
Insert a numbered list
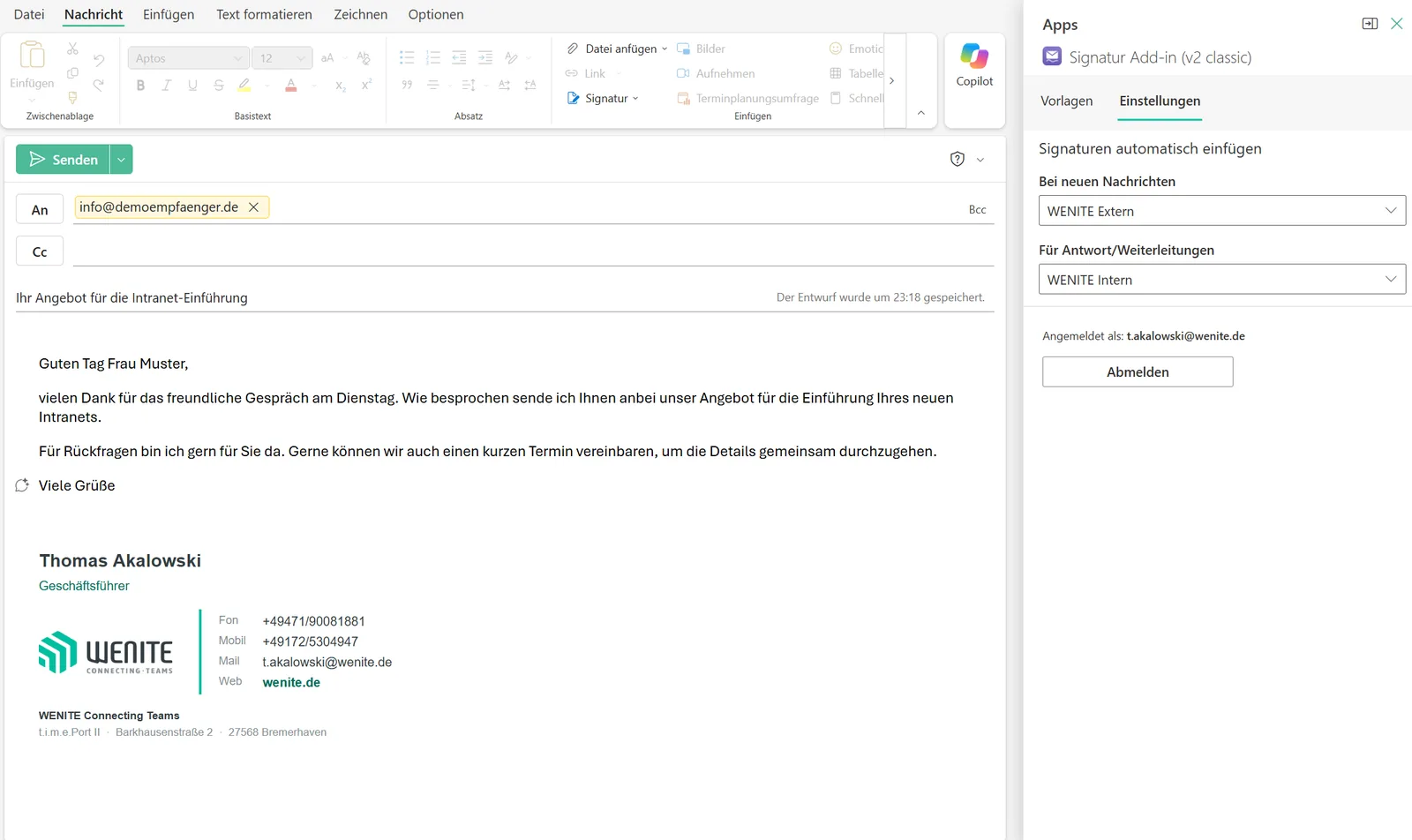(x=432, y=58)
